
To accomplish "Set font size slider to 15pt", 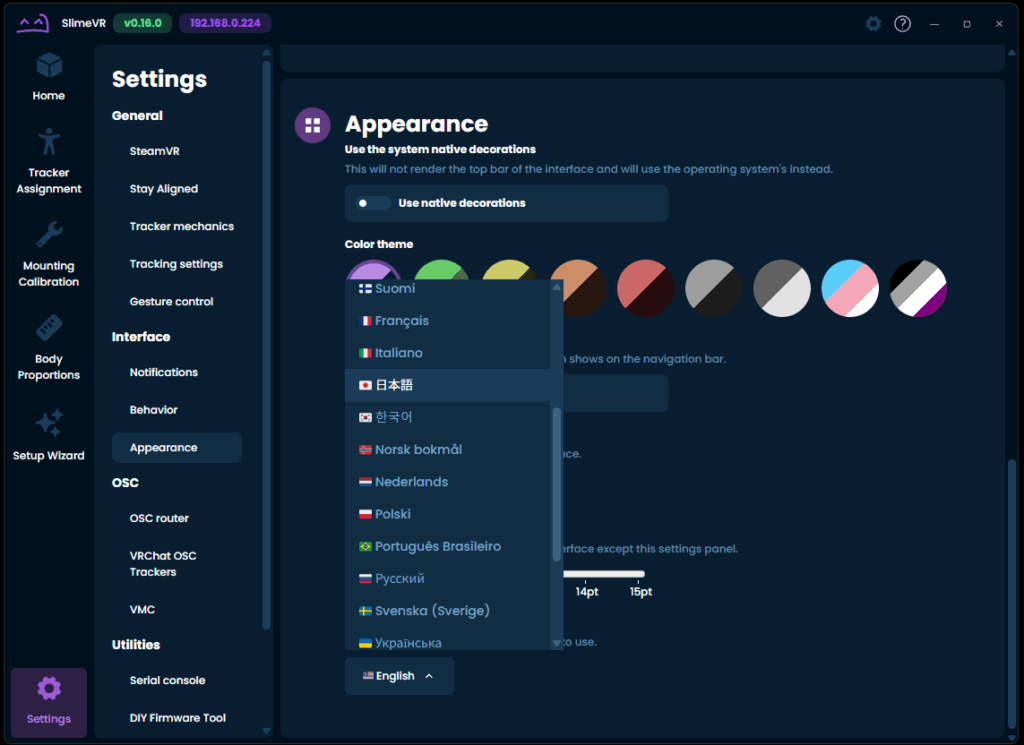I will coord(641,575).
